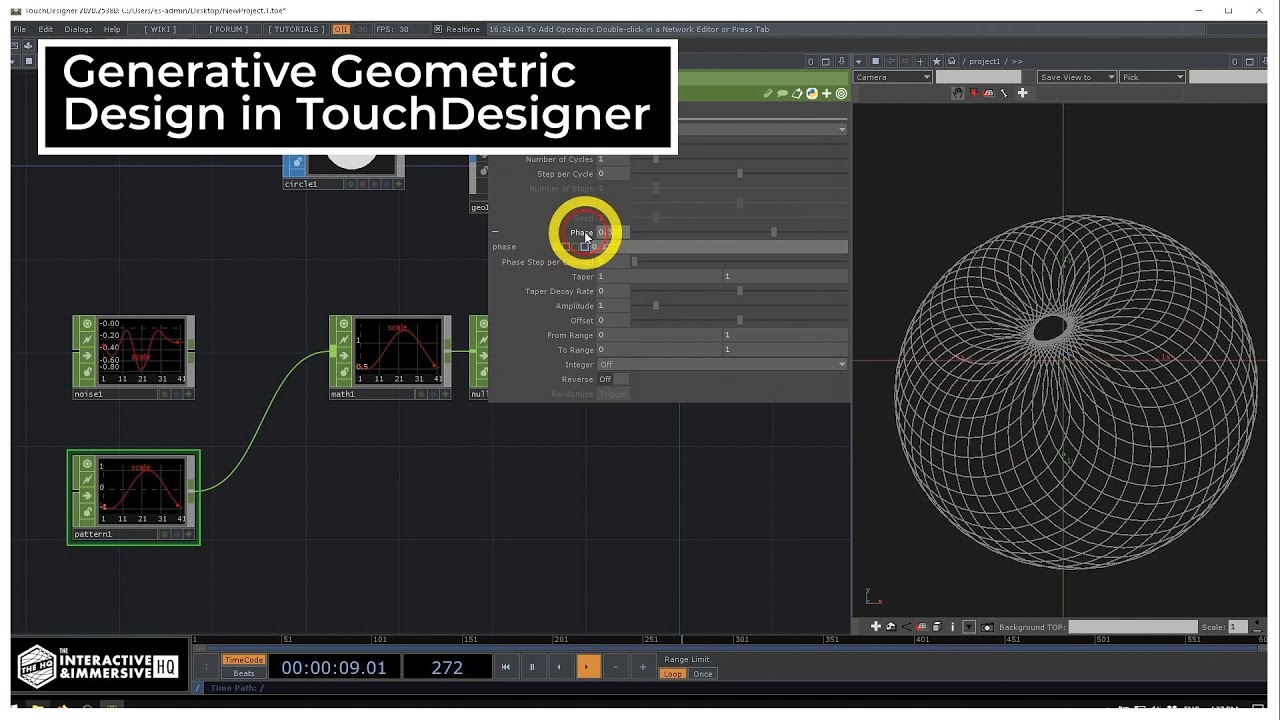
Task: Click the home view plus icon at viewer bottom
Action: coord(875,627)
